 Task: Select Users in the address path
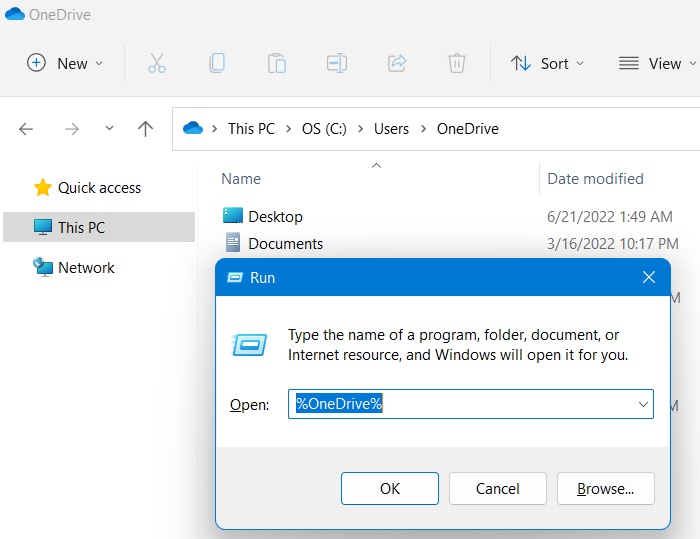pos(391,129)
